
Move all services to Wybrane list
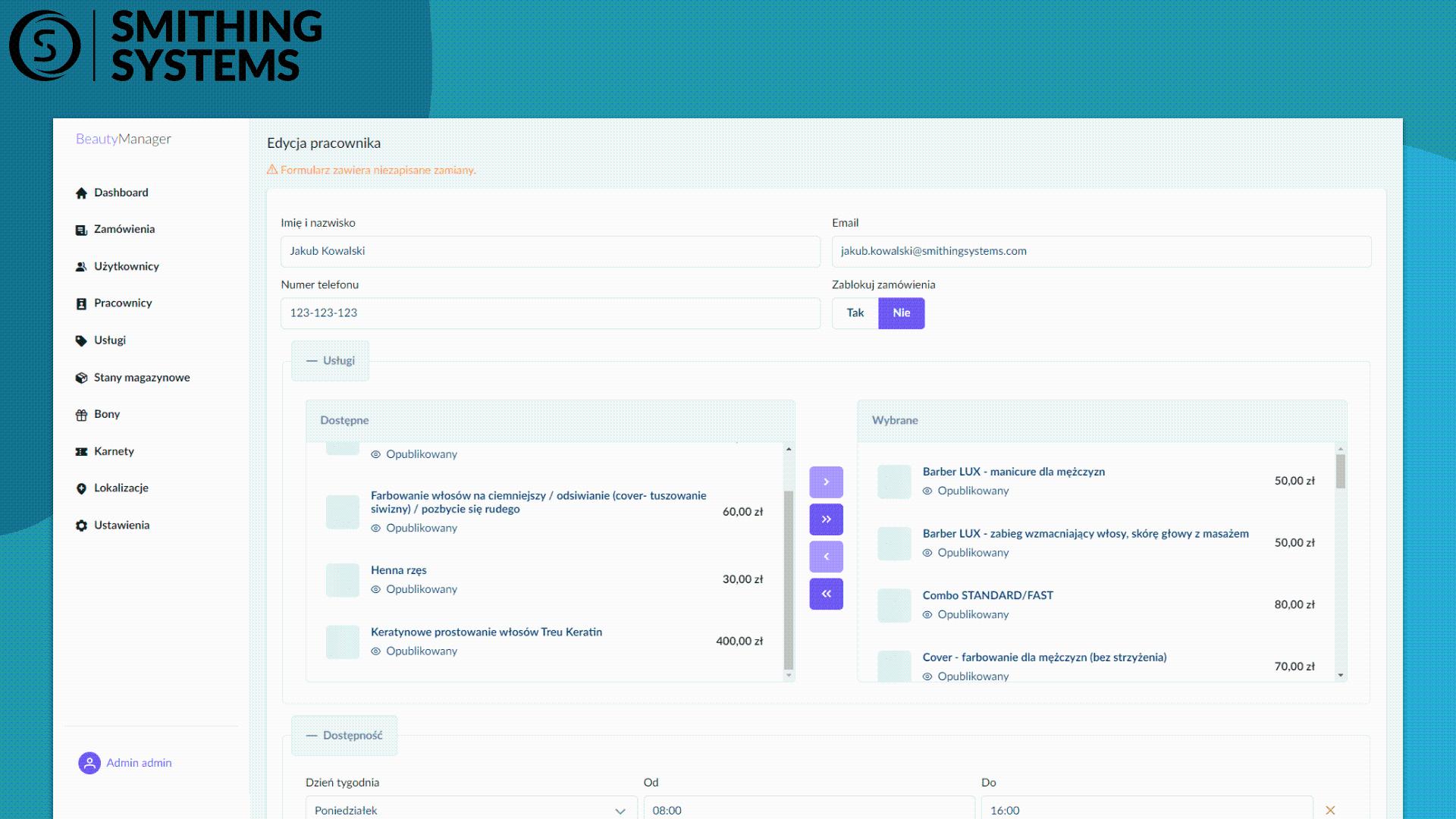826,519
